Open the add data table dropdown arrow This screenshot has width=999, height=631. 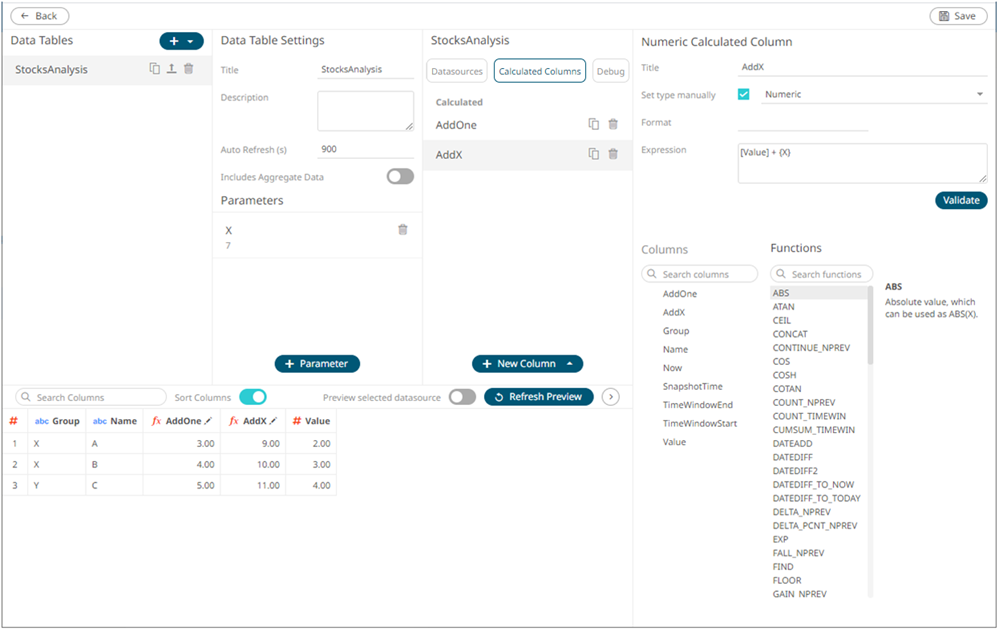188,40
